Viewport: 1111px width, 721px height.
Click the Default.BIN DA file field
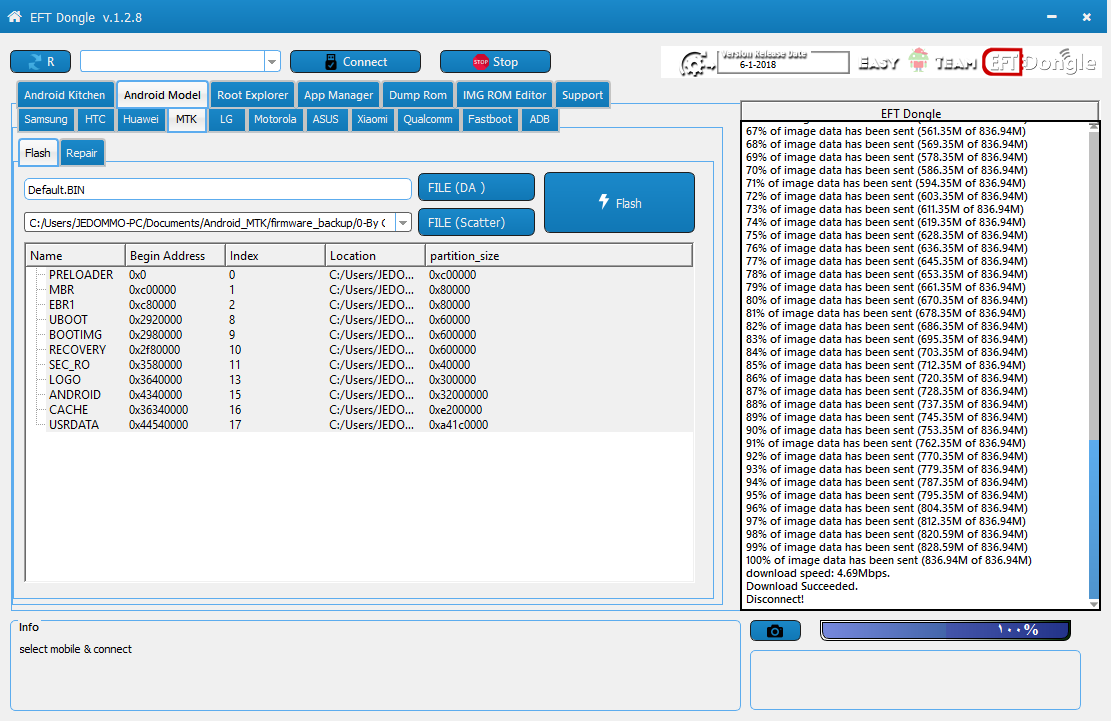tap(218, 189)
